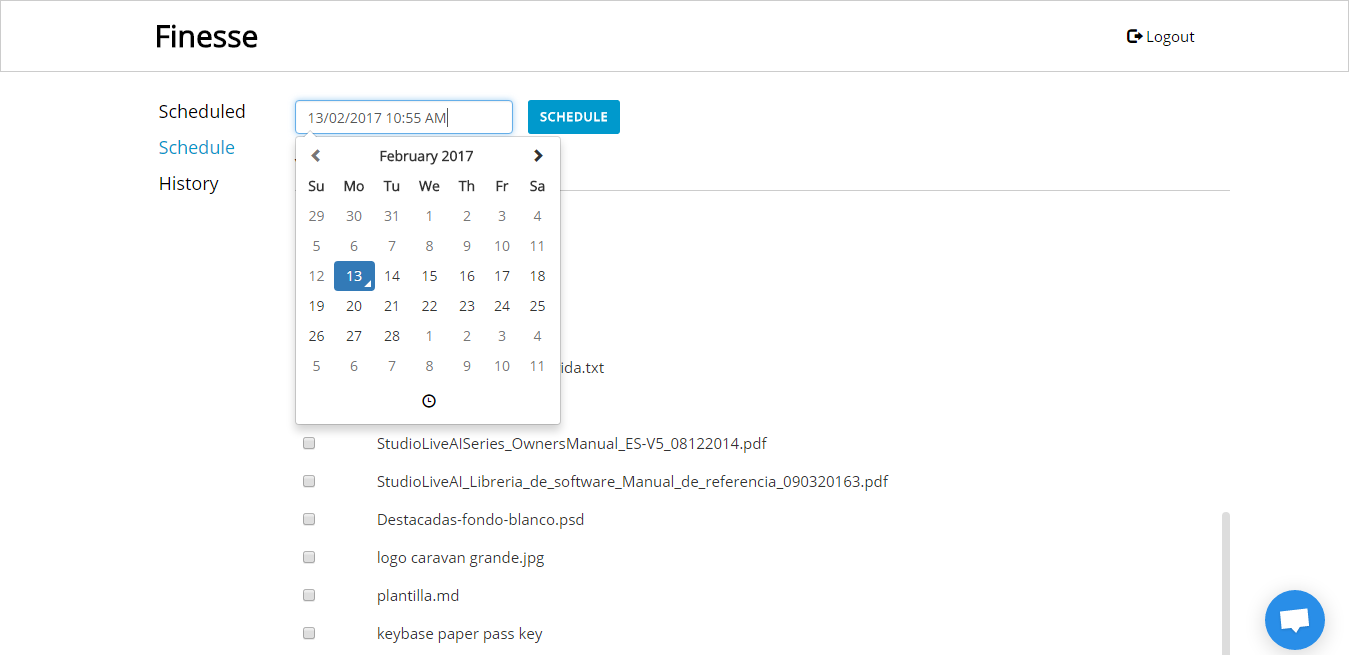Screen dimensions: 1349x655
Task: Switch calendar view via February 2017 title
Action: (x=426, y=156)
